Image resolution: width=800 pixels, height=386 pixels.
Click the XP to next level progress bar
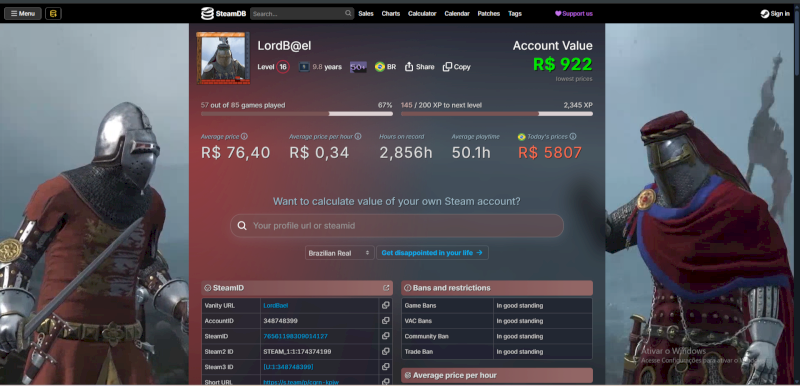(497, 114)
